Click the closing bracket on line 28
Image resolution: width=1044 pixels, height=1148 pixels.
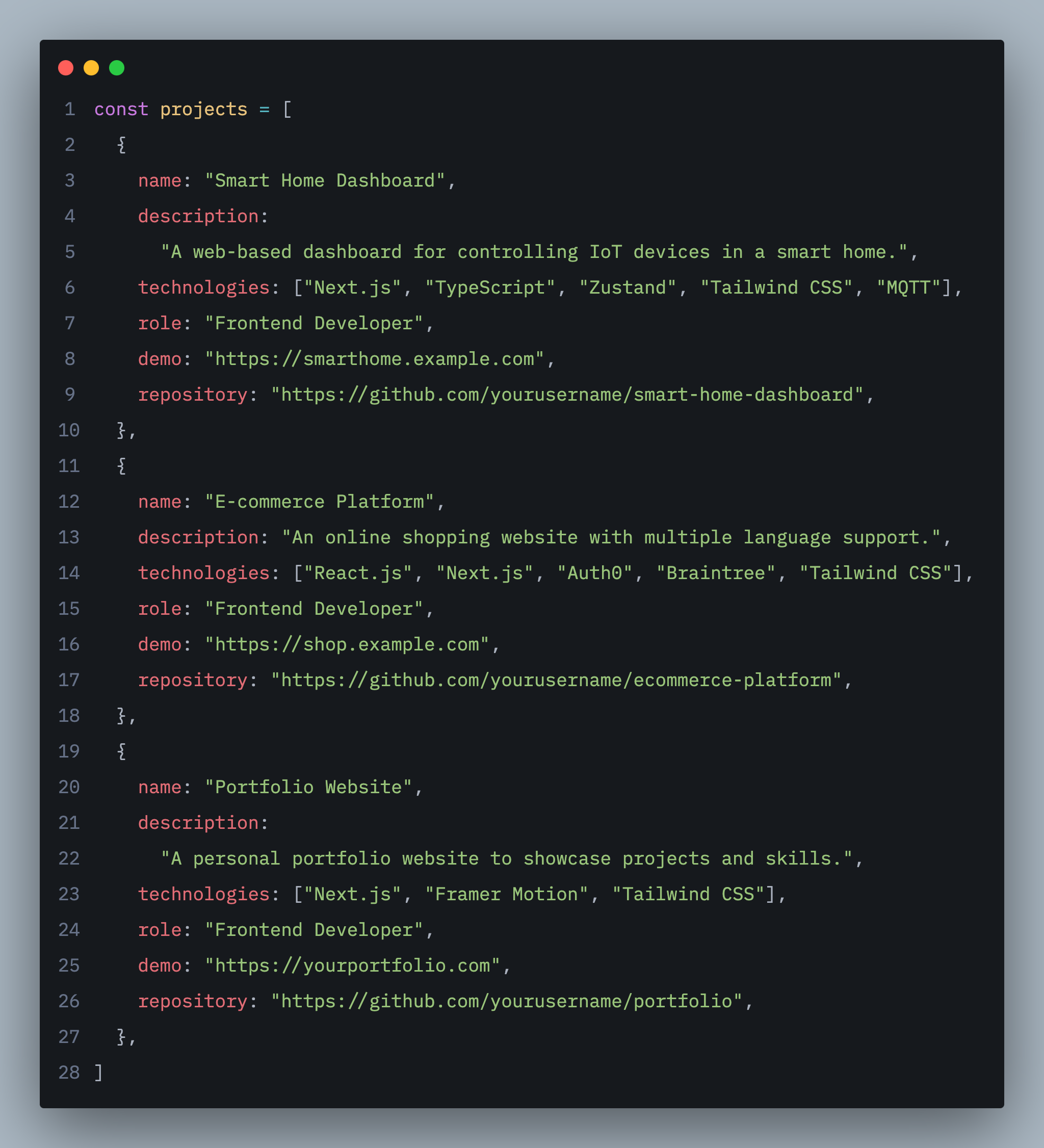coord(98,1073)
